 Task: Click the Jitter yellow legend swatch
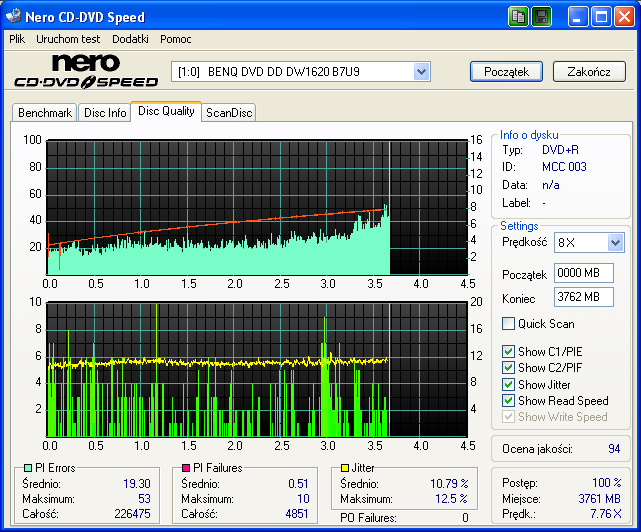[x=345, y=467]
